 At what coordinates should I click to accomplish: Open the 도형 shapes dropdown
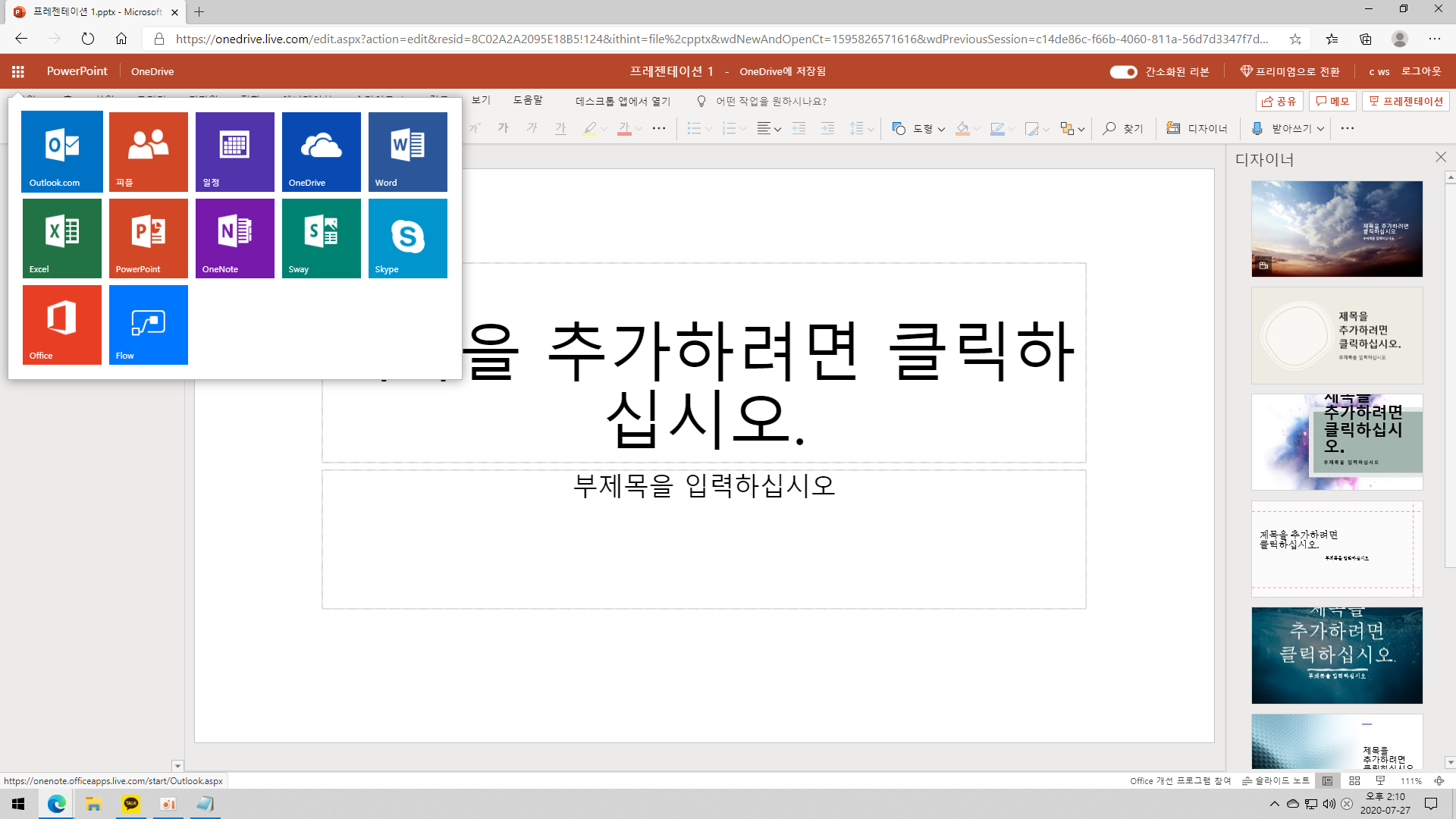[x=918, y=129]
